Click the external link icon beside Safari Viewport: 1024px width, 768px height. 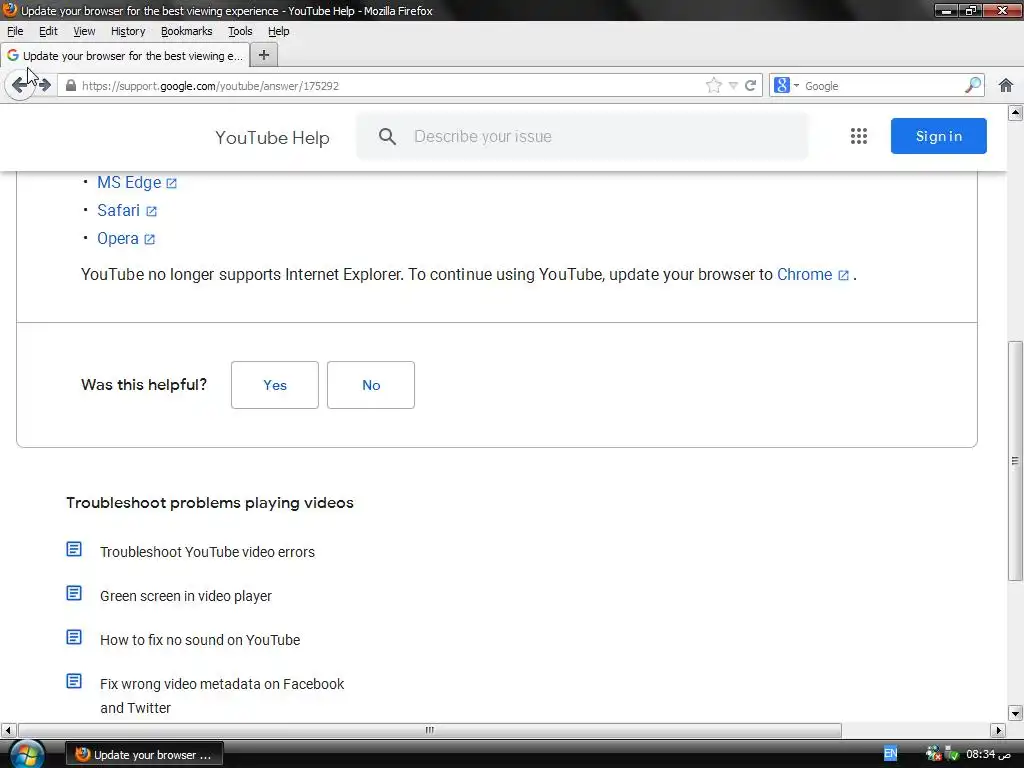coord(152,211)
